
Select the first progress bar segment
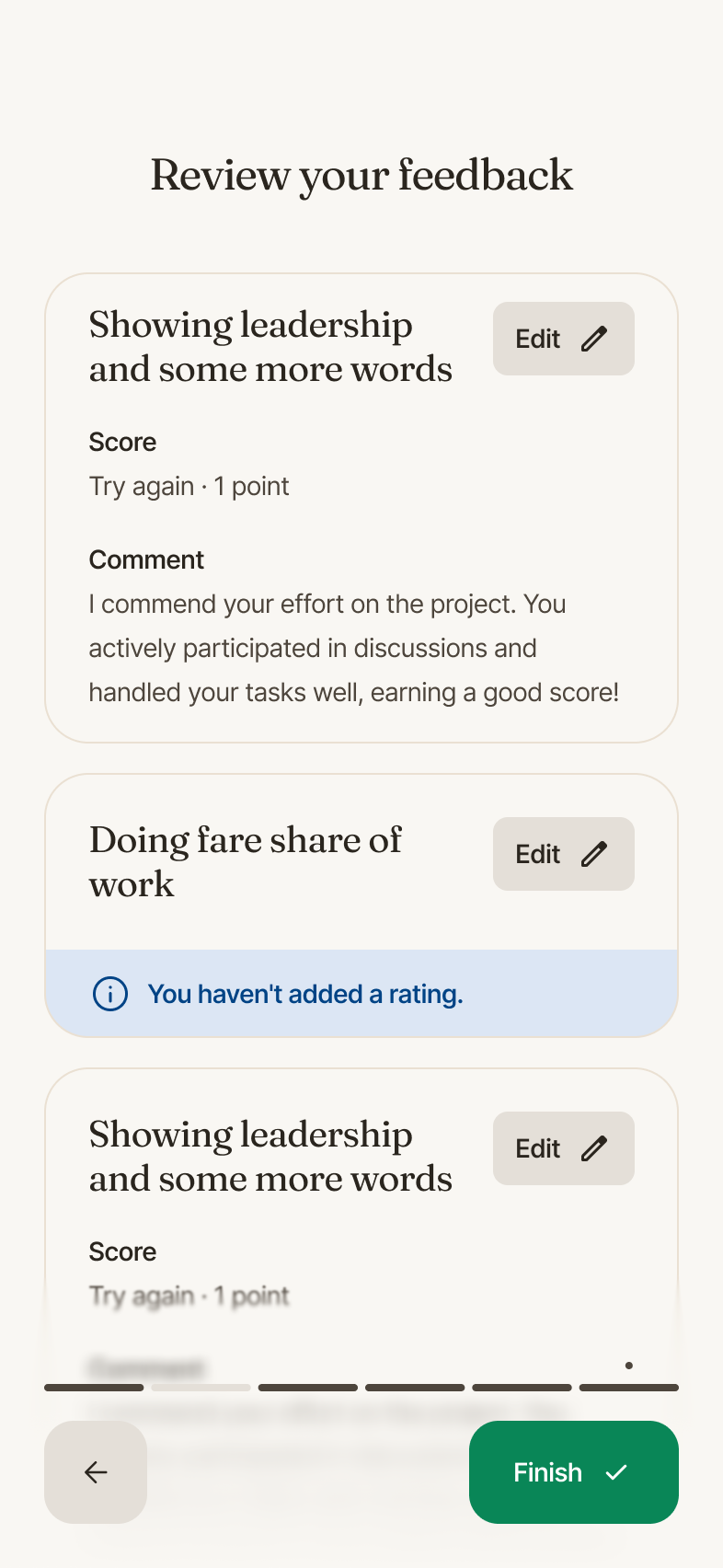pyautogui.click(x=94, y=1387)
